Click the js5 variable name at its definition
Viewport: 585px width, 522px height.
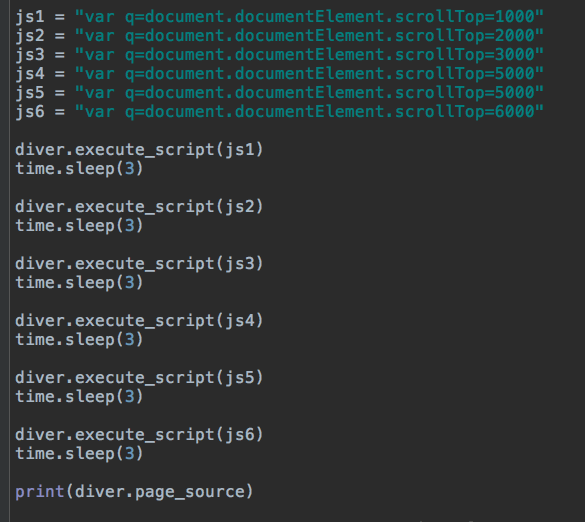coord(30,93)
